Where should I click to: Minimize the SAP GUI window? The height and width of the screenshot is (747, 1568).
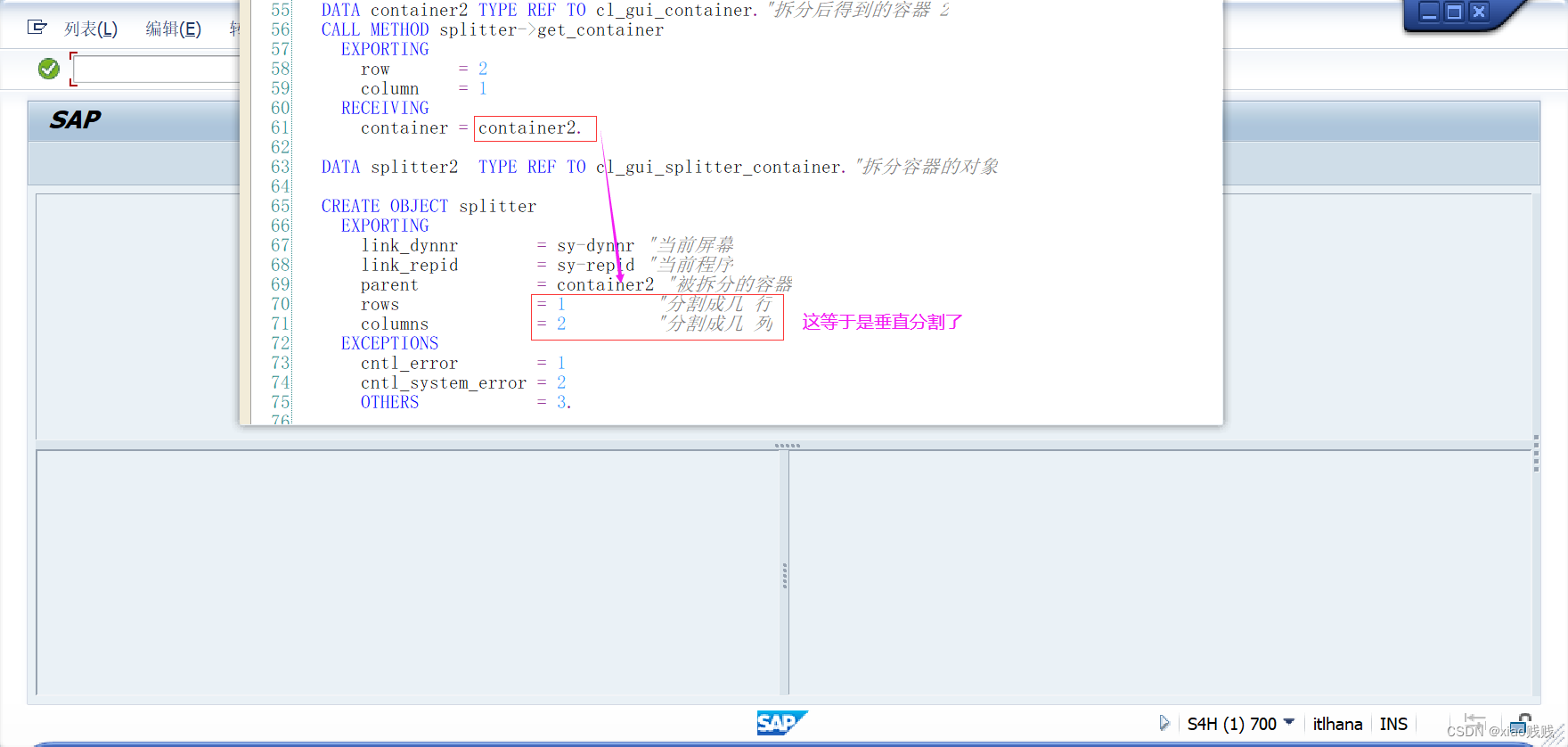[x=1429, y=12]
